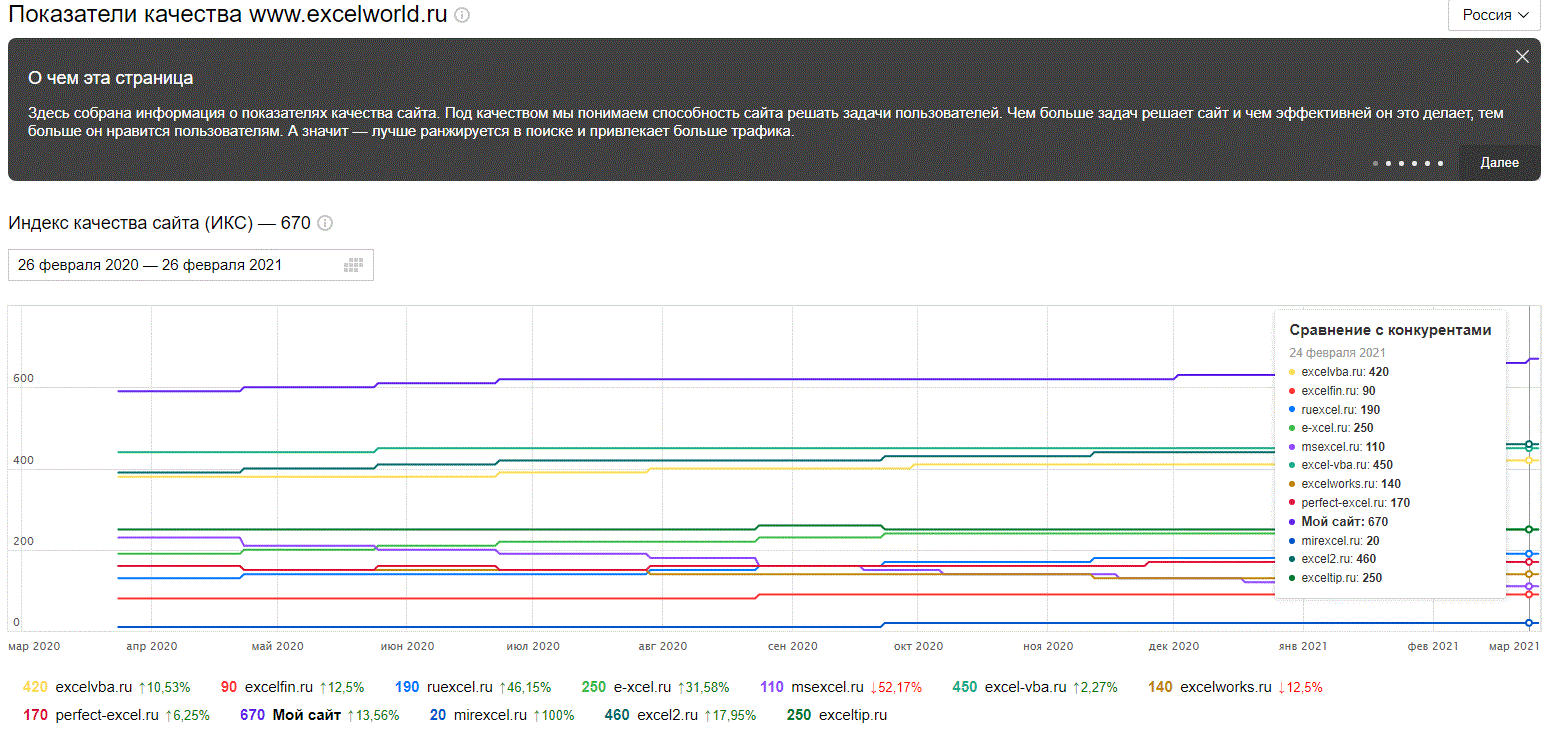This screenshot has height=740, width=1553.
Task: Click tooltip entry Мой сайт: 670
Action: click(1338, 522)
